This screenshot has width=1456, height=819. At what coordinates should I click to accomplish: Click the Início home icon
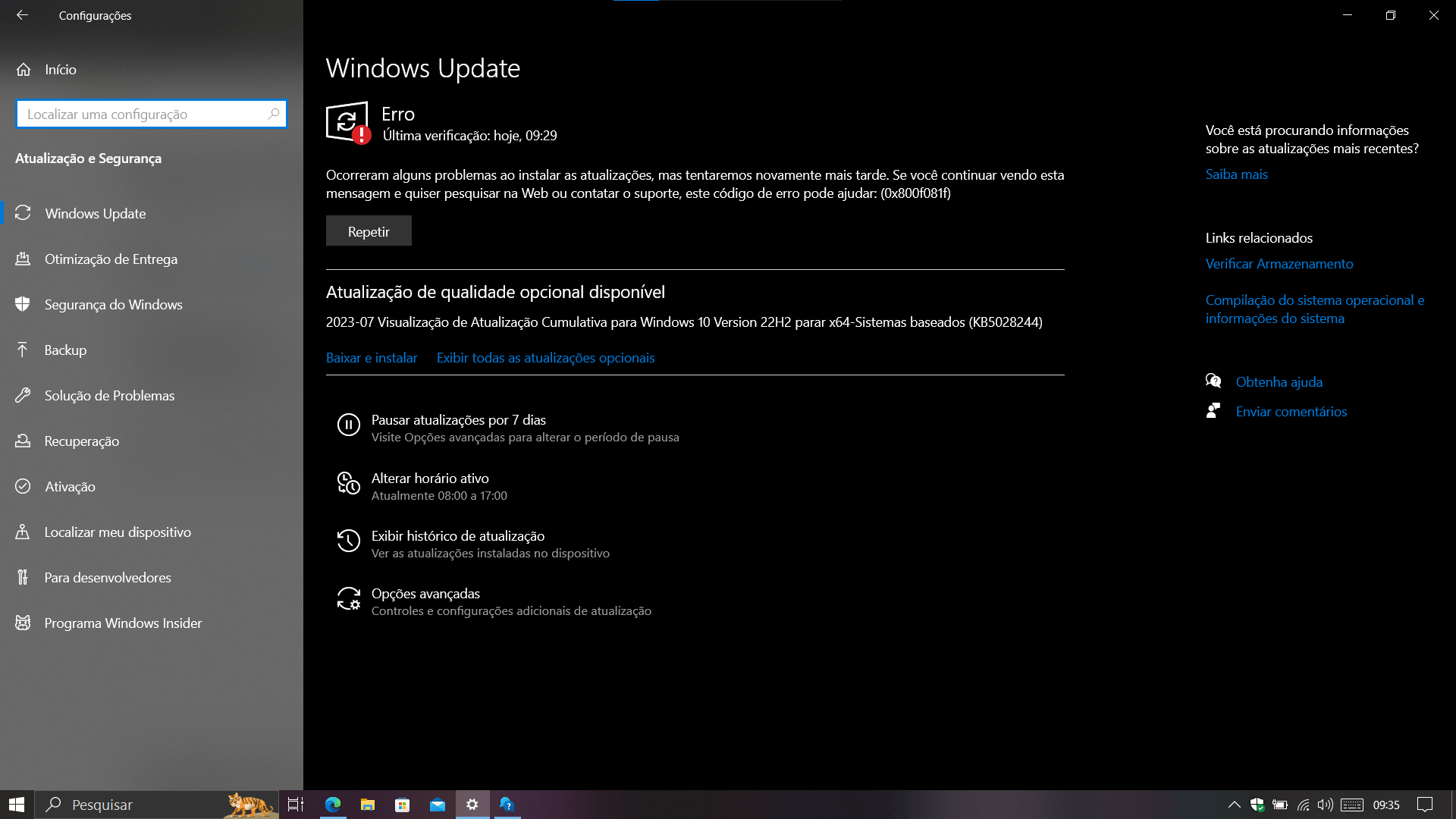point(24,70)
